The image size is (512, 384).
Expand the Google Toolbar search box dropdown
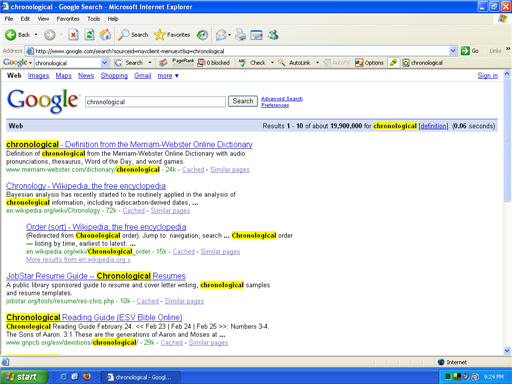point(104,63)
